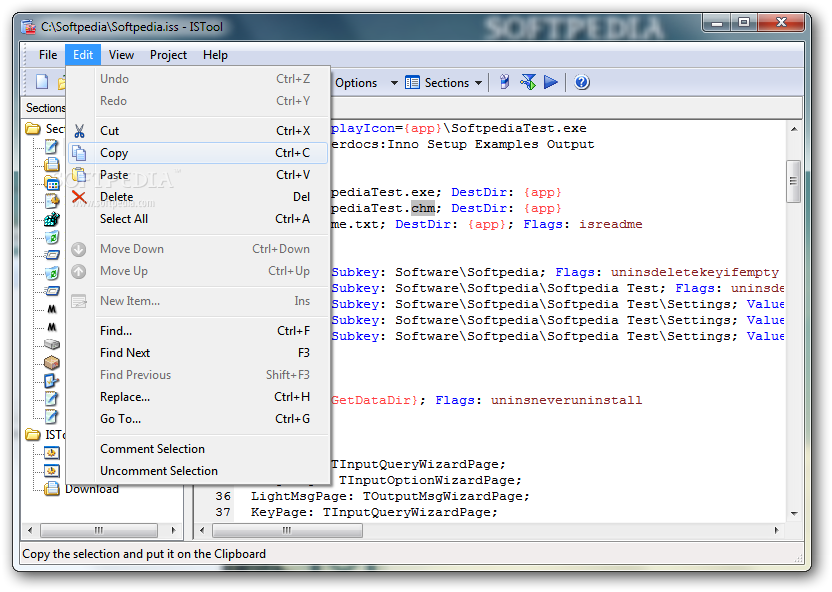Click editor vertical scrollbar down arrow

(x=794, y=513)
